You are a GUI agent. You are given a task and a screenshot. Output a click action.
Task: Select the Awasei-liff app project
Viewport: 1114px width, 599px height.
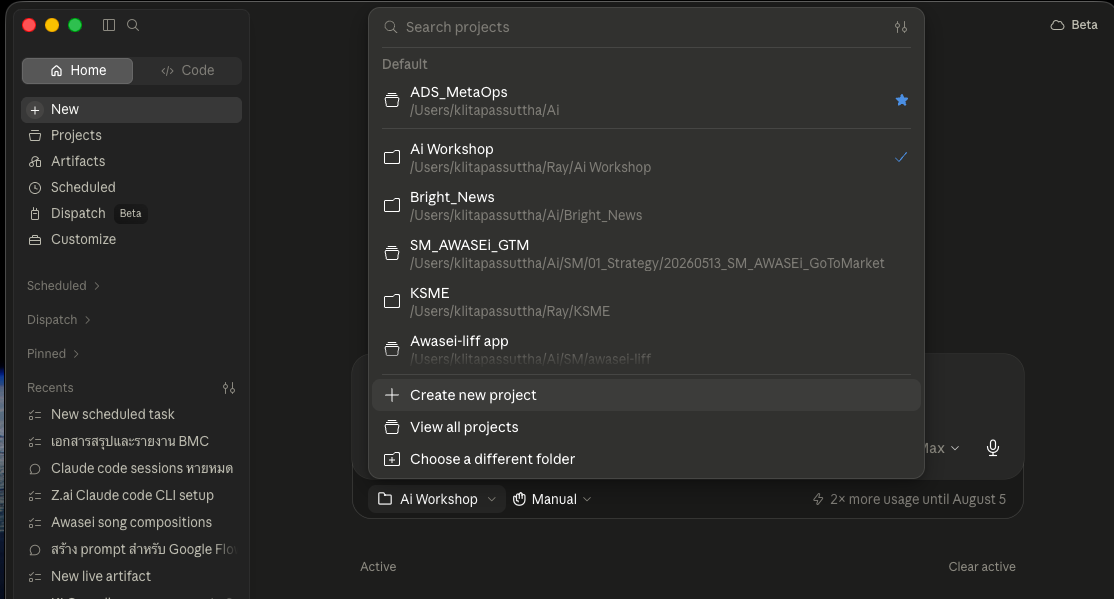pyautogui.click(x=646, y=349)
